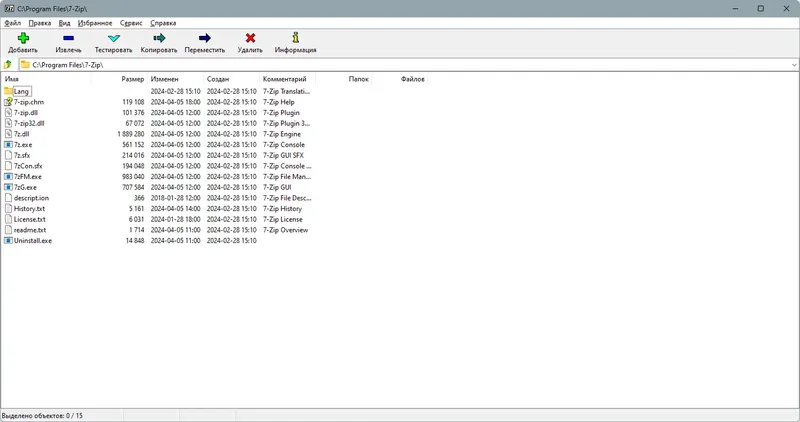Screen dimensions: 800x422
Task: Open the address bar dropdown arrow
Action: click(x=794, y=65)
